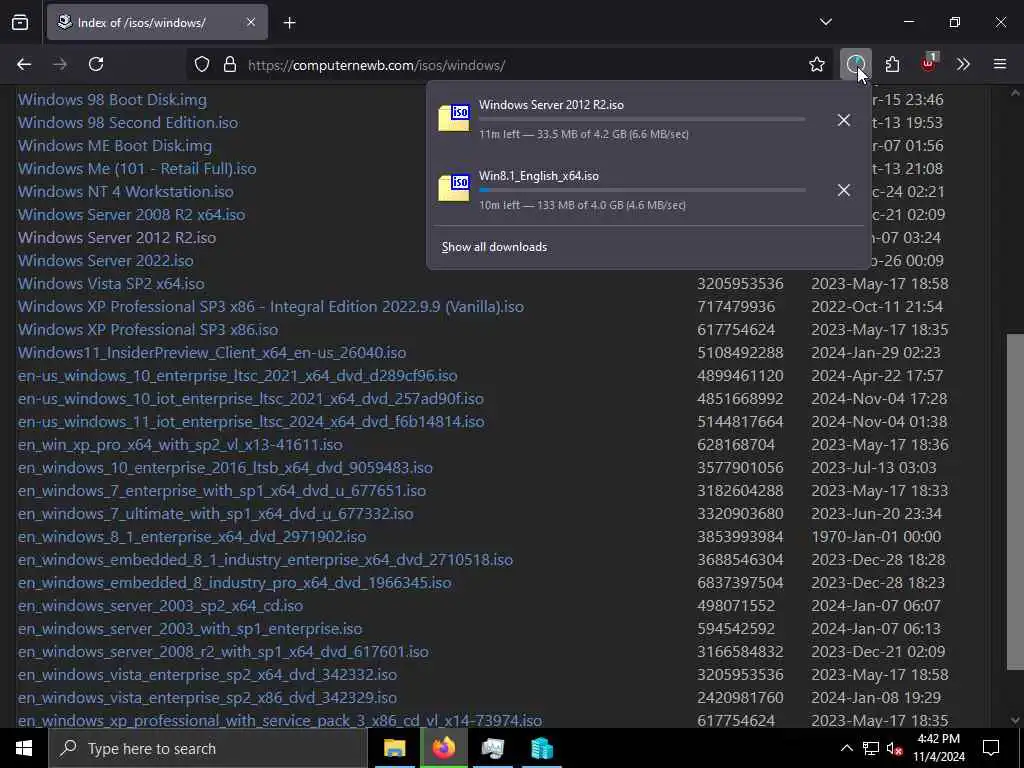Open en_windows_10_enterprise_2016_ltsb 9059483.iso
The height and width of the screenshot is (768, 1024).
pos(225,468)
